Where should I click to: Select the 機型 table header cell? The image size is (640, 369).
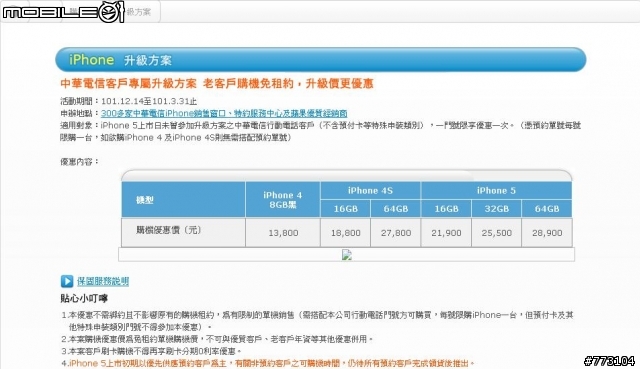(183, 200)
